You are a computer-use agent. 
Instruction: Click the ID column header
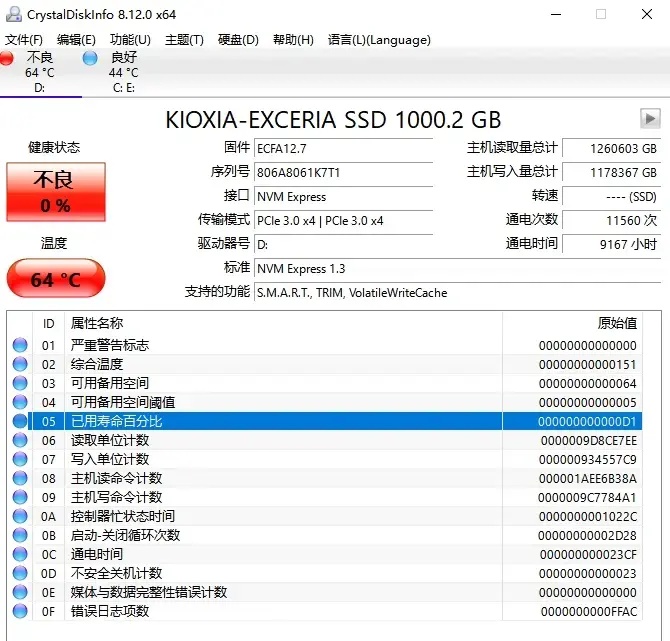[x=49, y=323]
